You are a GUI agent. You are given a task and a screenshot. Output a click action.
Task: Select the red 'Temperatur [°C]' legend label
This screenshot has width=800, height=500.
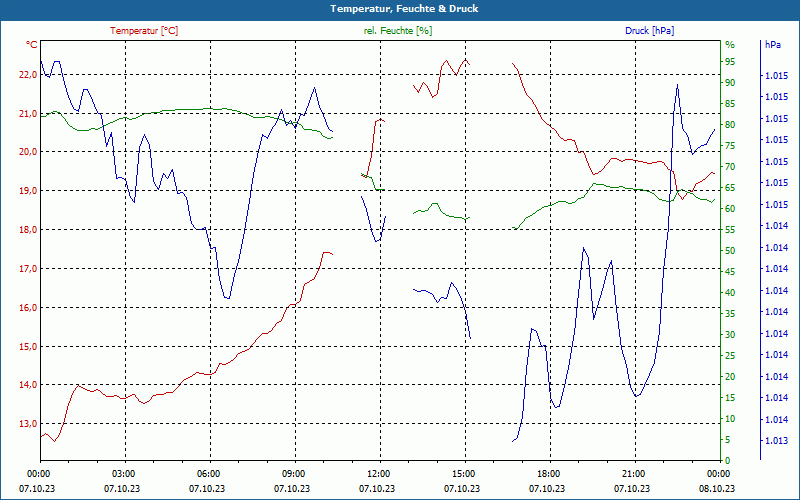point(144,31)
